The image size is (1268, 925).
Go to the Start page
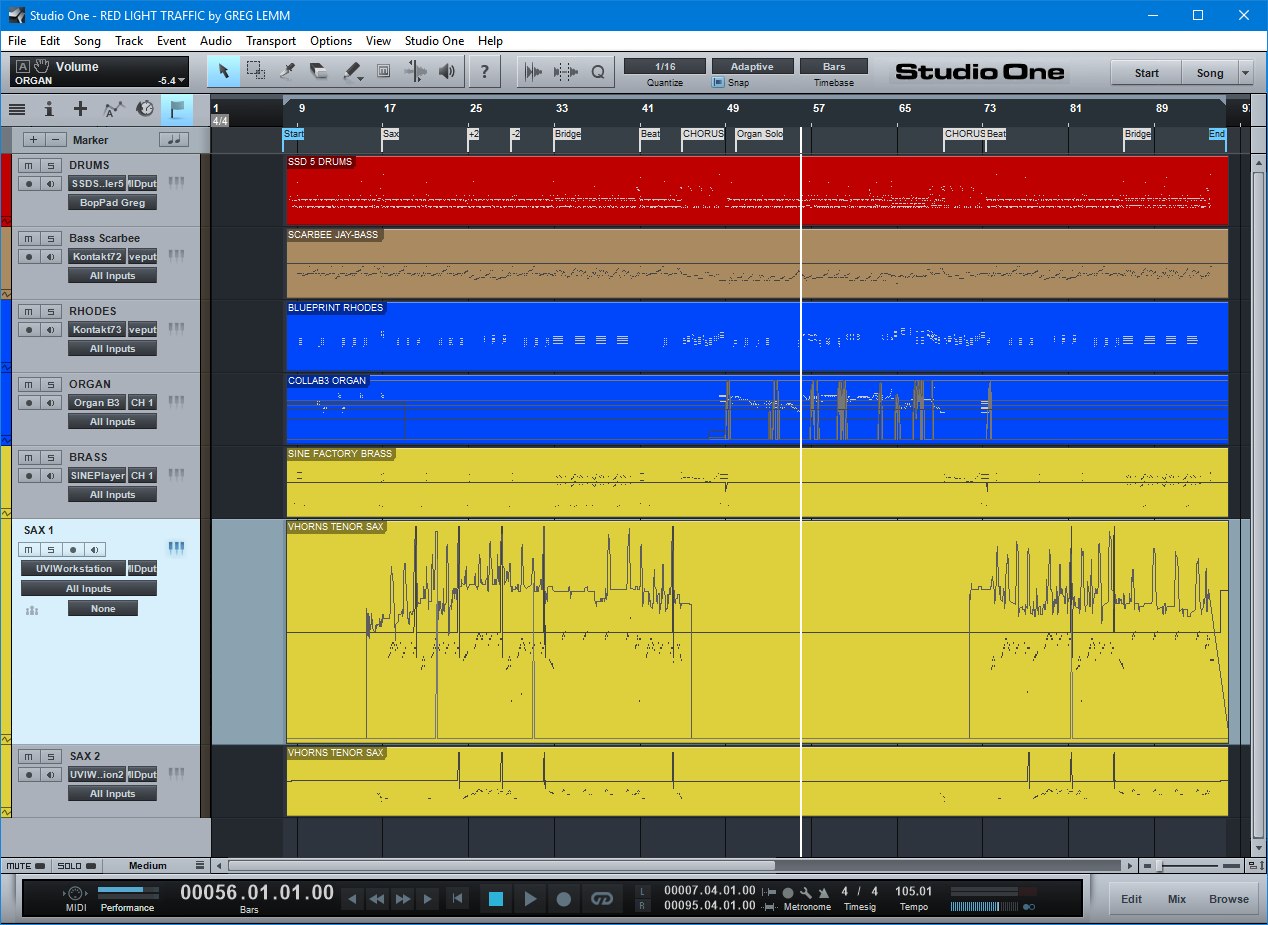pos(1146,73)
